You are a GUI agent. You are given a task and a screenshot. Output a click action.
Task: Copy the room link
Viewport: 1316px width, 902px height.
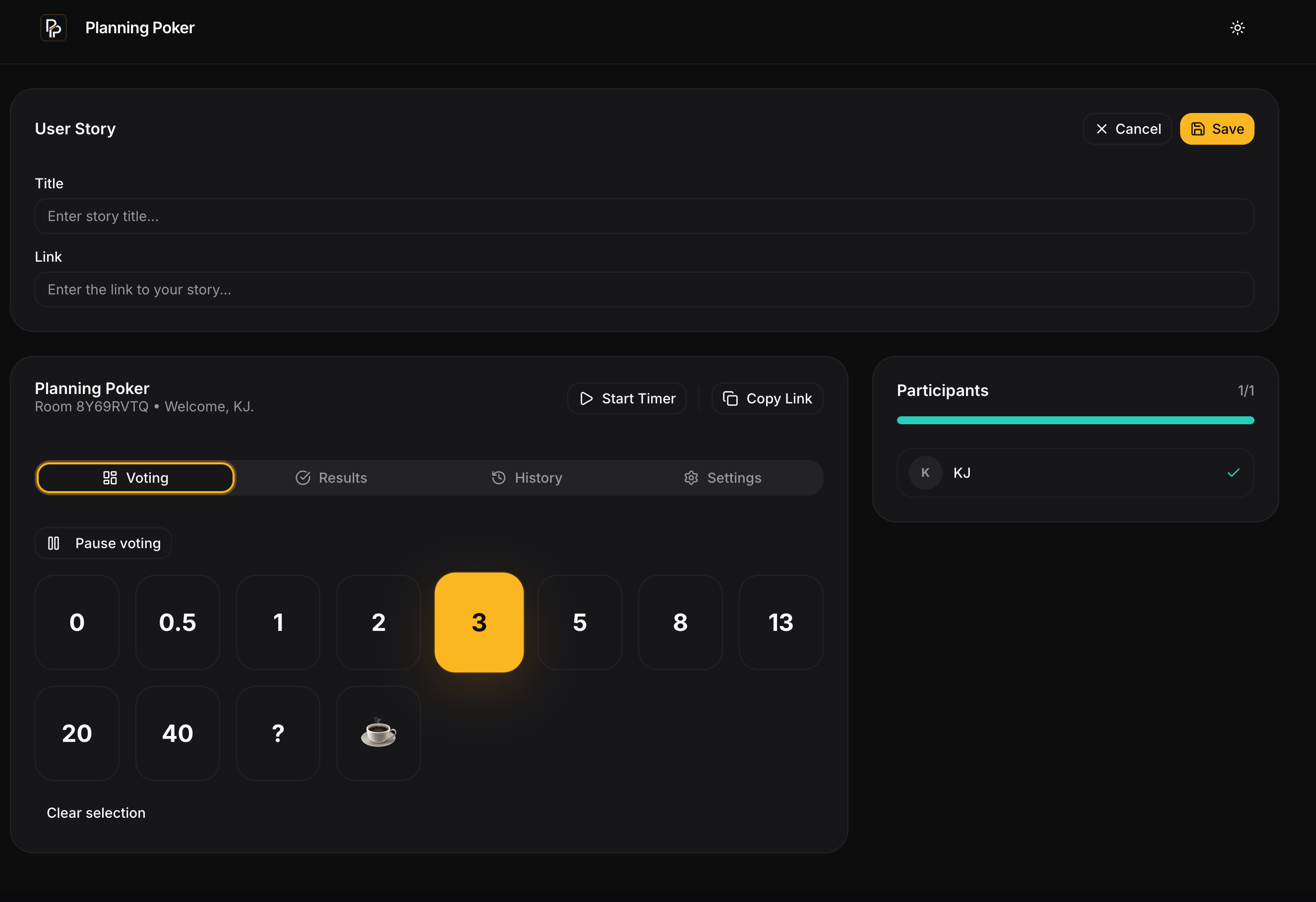pyautogui.click(x=767, y=398)
